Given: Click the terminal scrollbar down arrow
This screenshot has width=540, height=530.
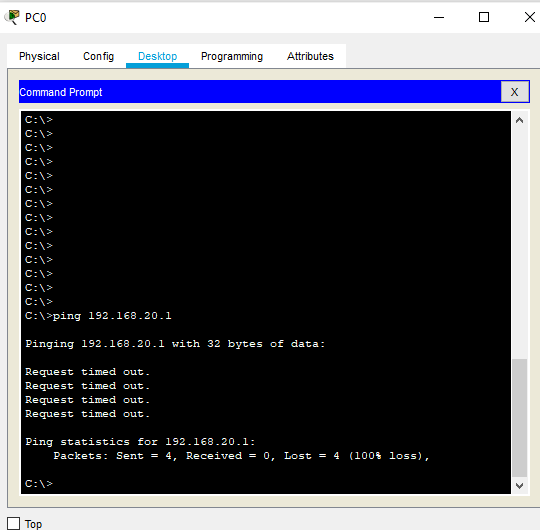Looking at the screenshot, I should 519,486.
